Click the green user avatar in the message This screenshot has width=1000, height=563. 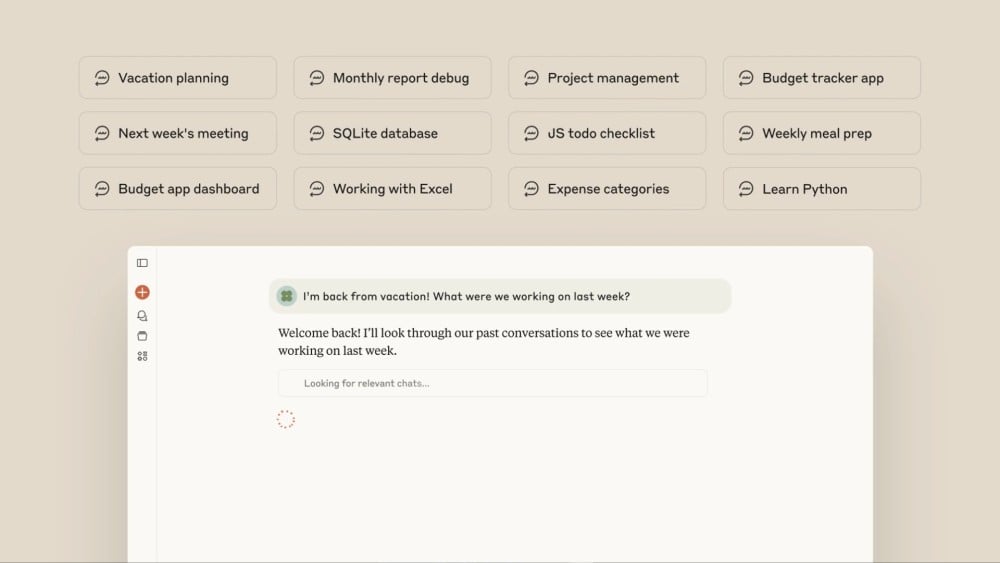click(x=287, y=296)
